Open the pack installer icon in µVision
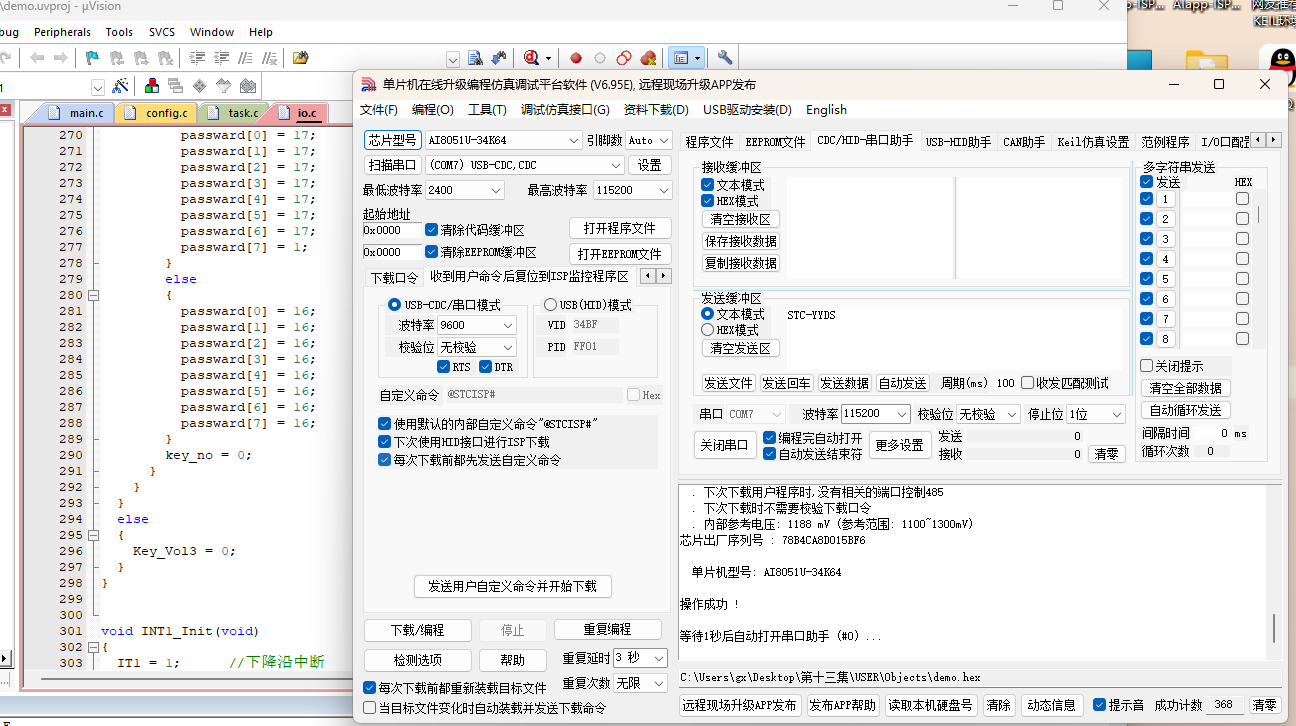The width and height of the screenshot is (1296, 726). click(247, 86)
